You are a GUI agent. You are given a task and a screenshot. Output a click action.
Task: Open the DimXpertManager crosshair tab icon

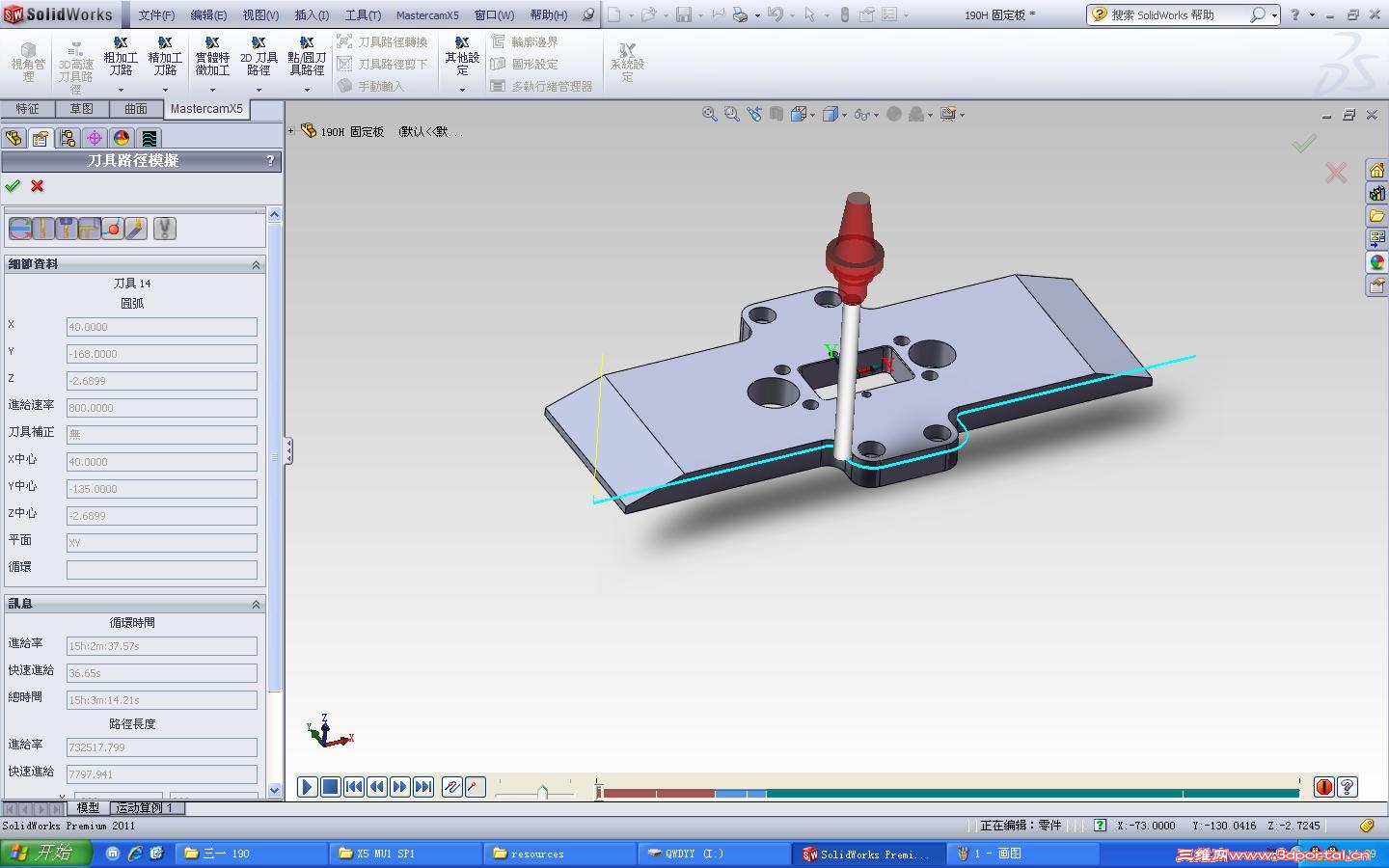(x=95, y=138)
